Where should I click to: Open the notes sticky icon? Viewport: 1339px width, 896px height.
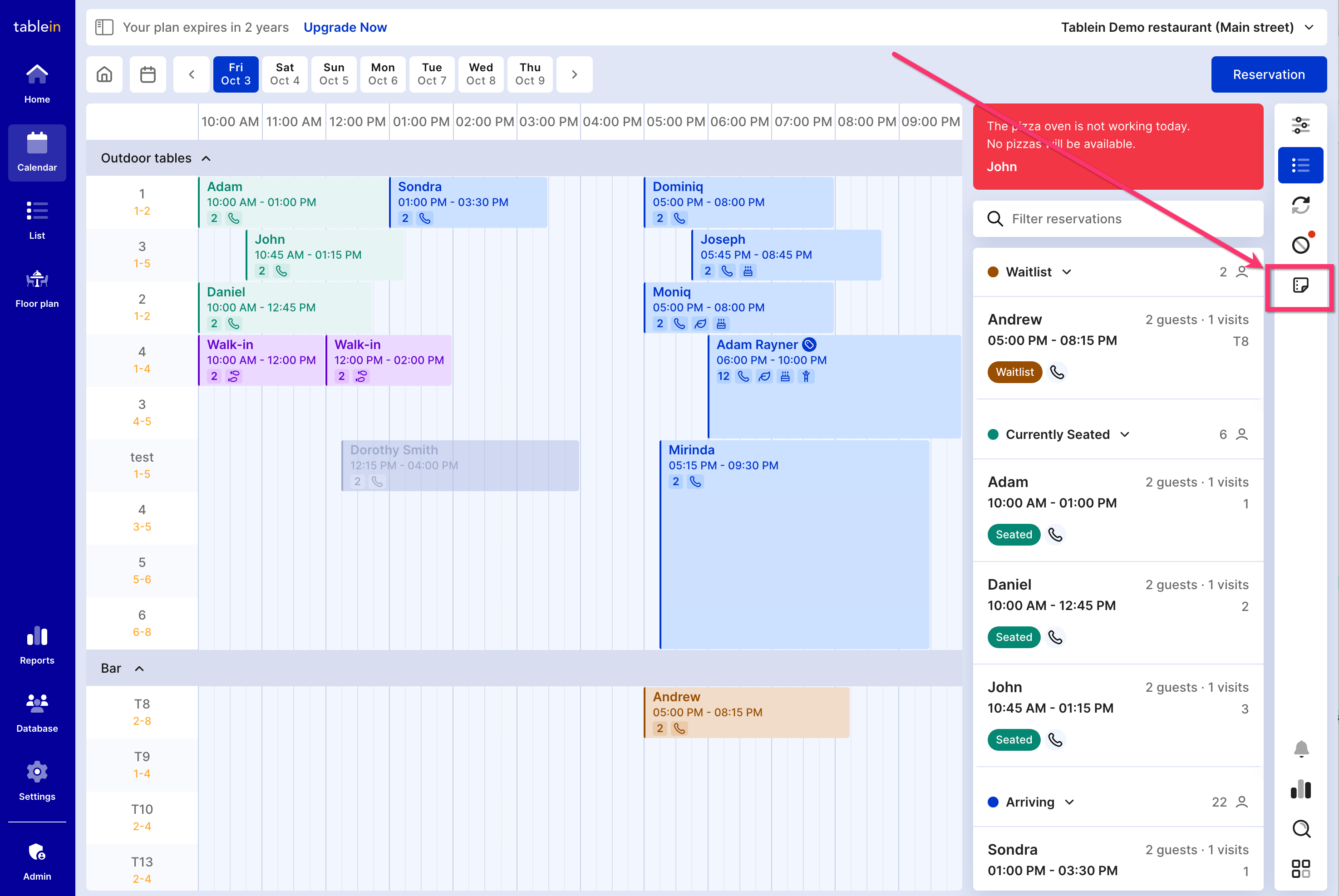pos(1300,285)
